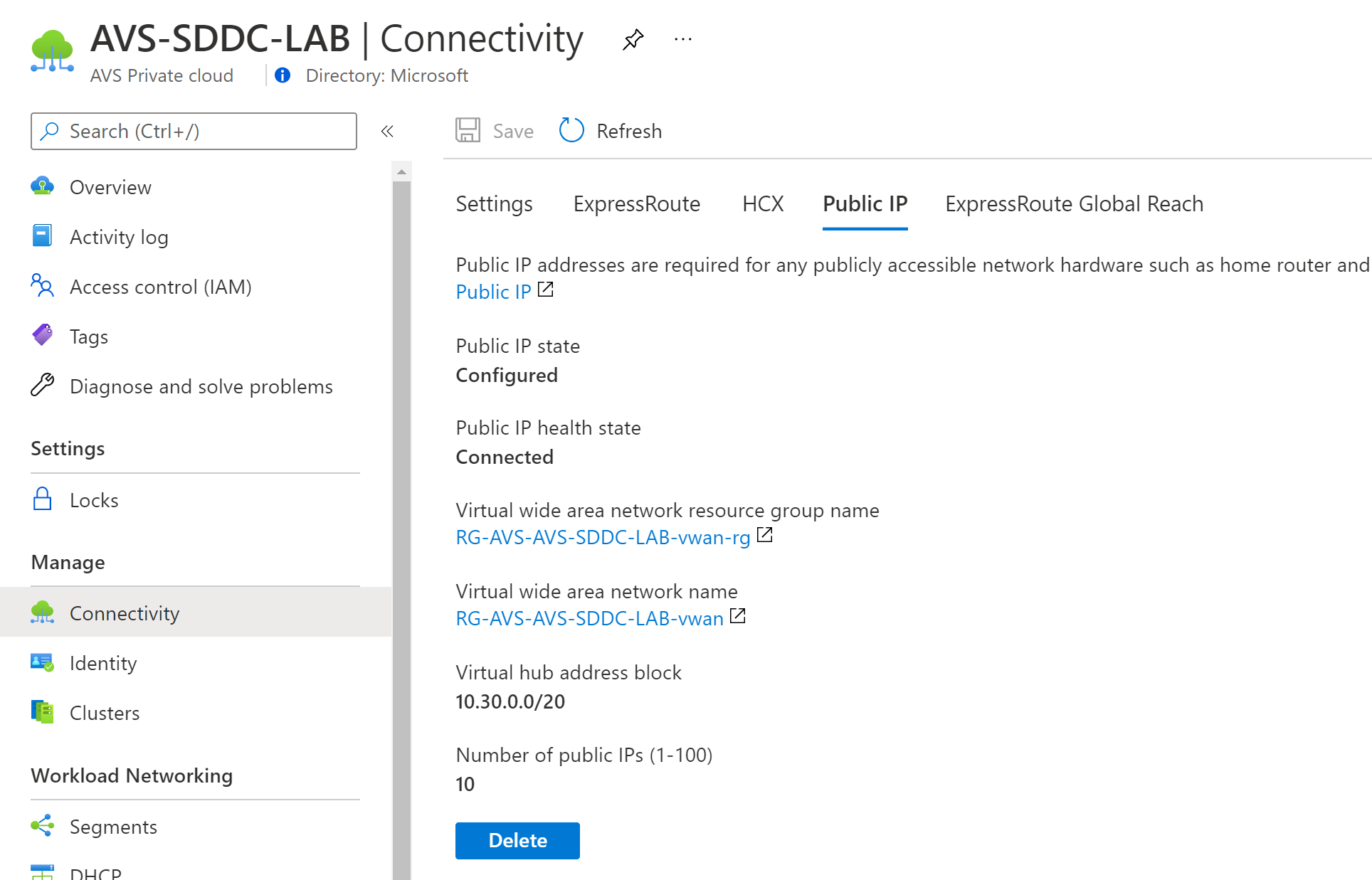Open Activity log menu text
The width and height of the screenshot is (1372, 880).
pyautogui.click(x=119, y=237)
